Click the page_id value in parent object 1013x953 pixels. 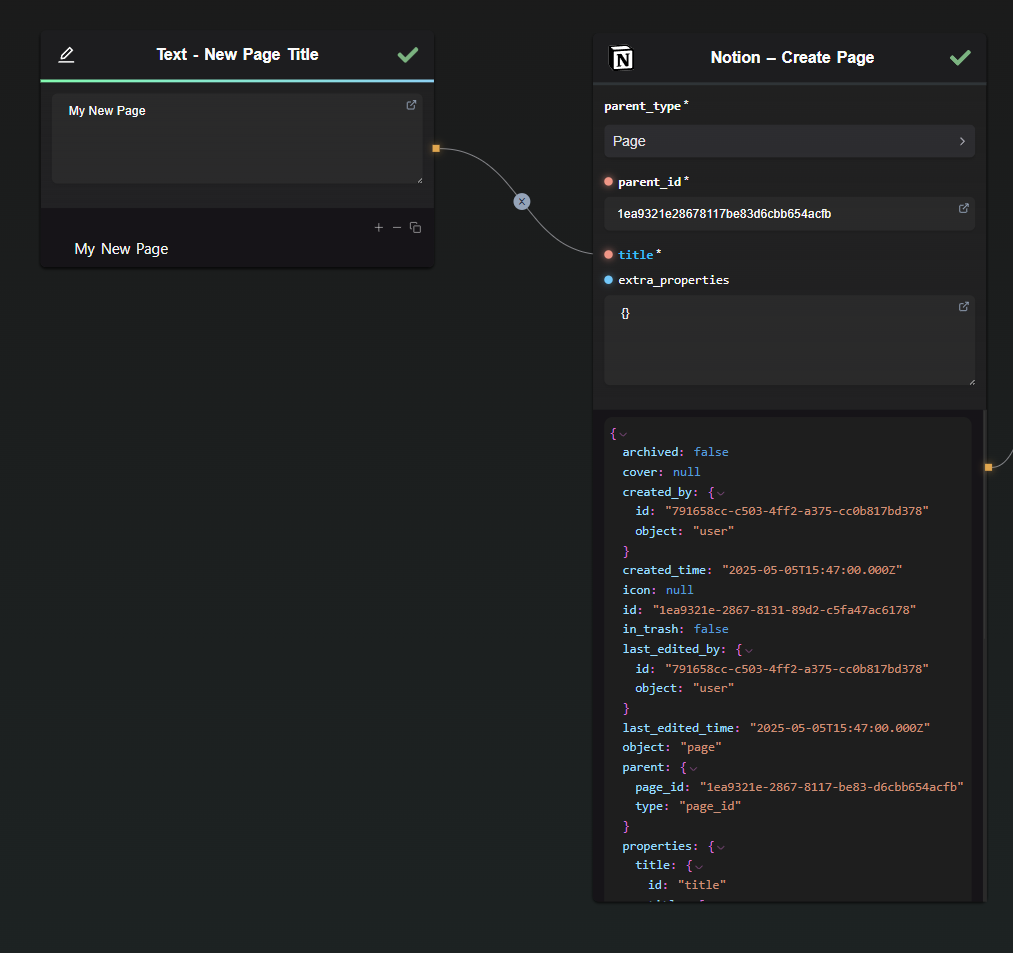point(832,787)
